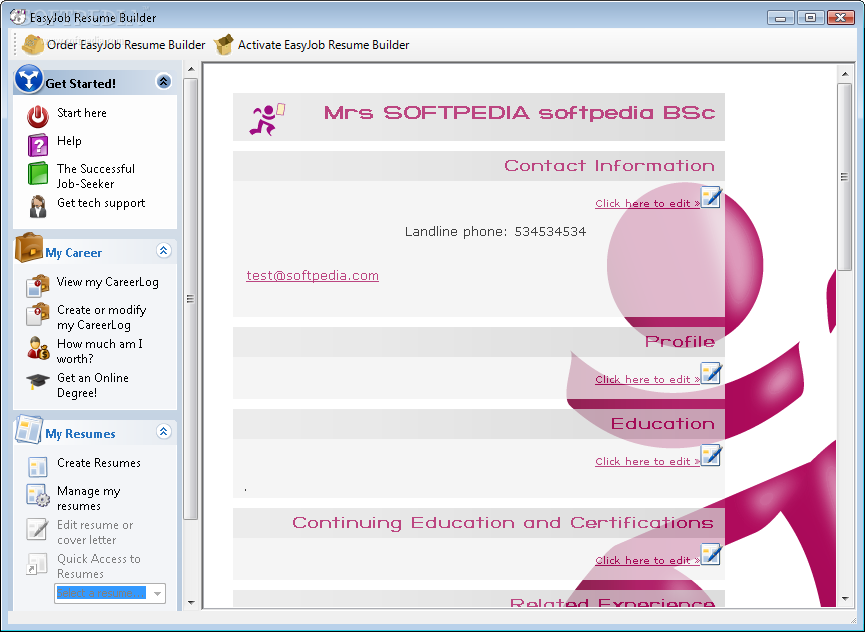Click the sidebar vertical scrollbar thumb

click(x=191, y=299)
